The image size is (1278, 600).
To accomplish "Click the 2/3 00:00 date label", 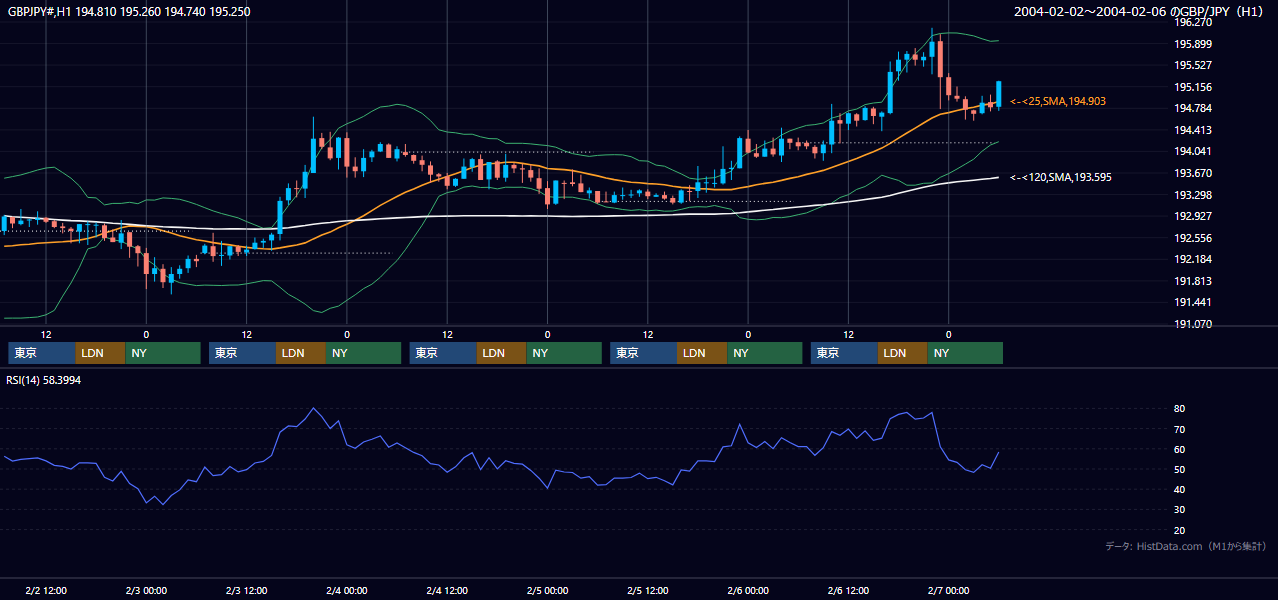I will [146, 590].
